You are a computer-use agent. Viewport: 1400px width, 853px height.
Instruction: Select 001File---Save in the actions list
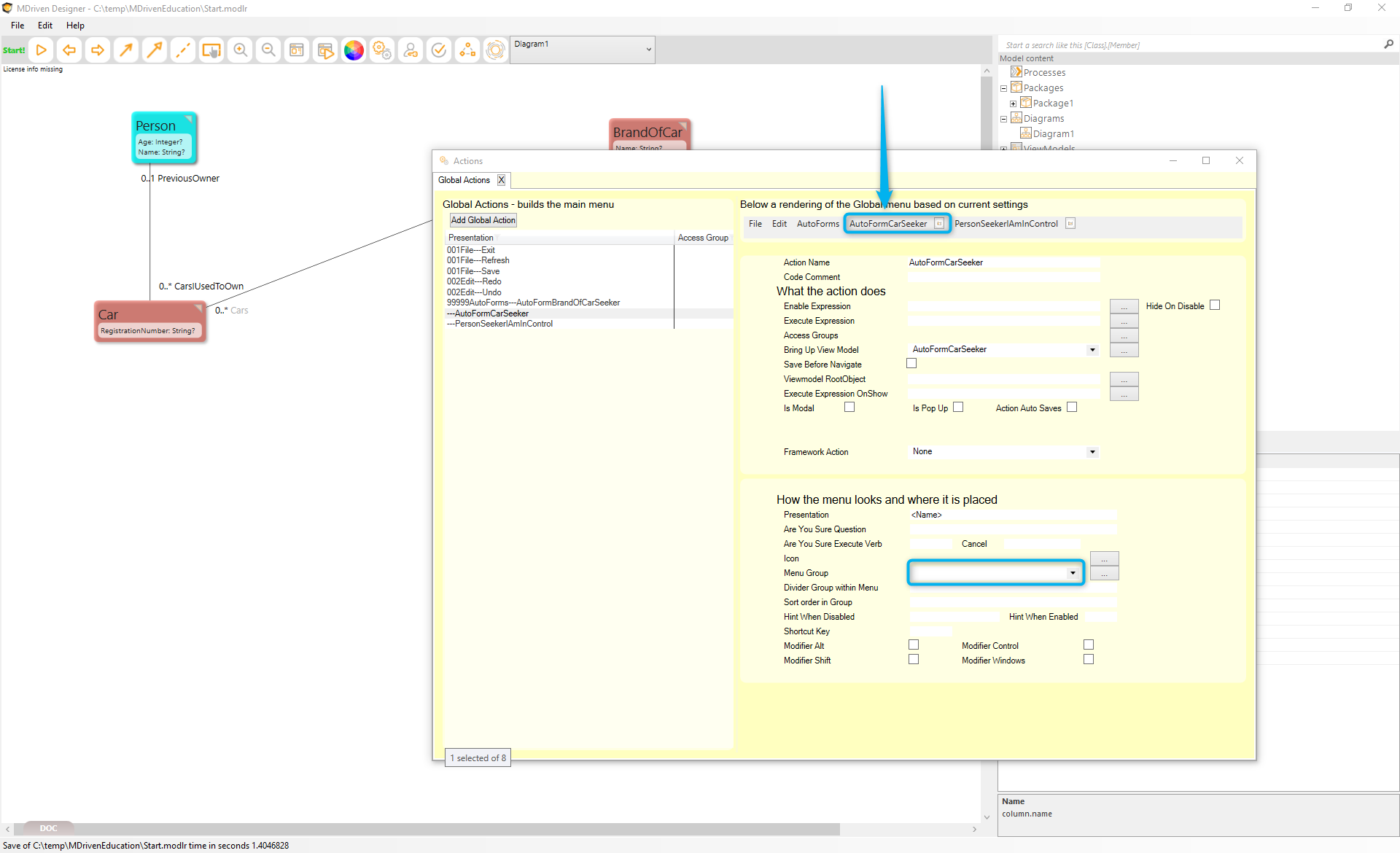click(x=473, y=271)
